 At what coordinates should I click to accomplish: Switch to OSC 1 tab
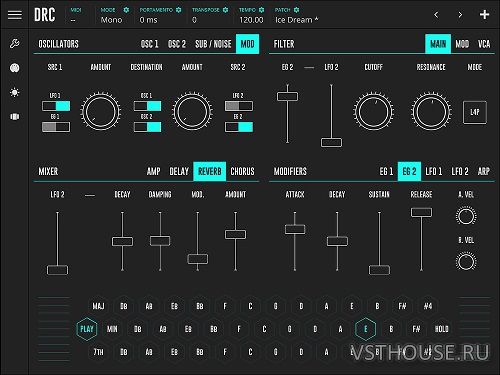click(x=149, y=44)
